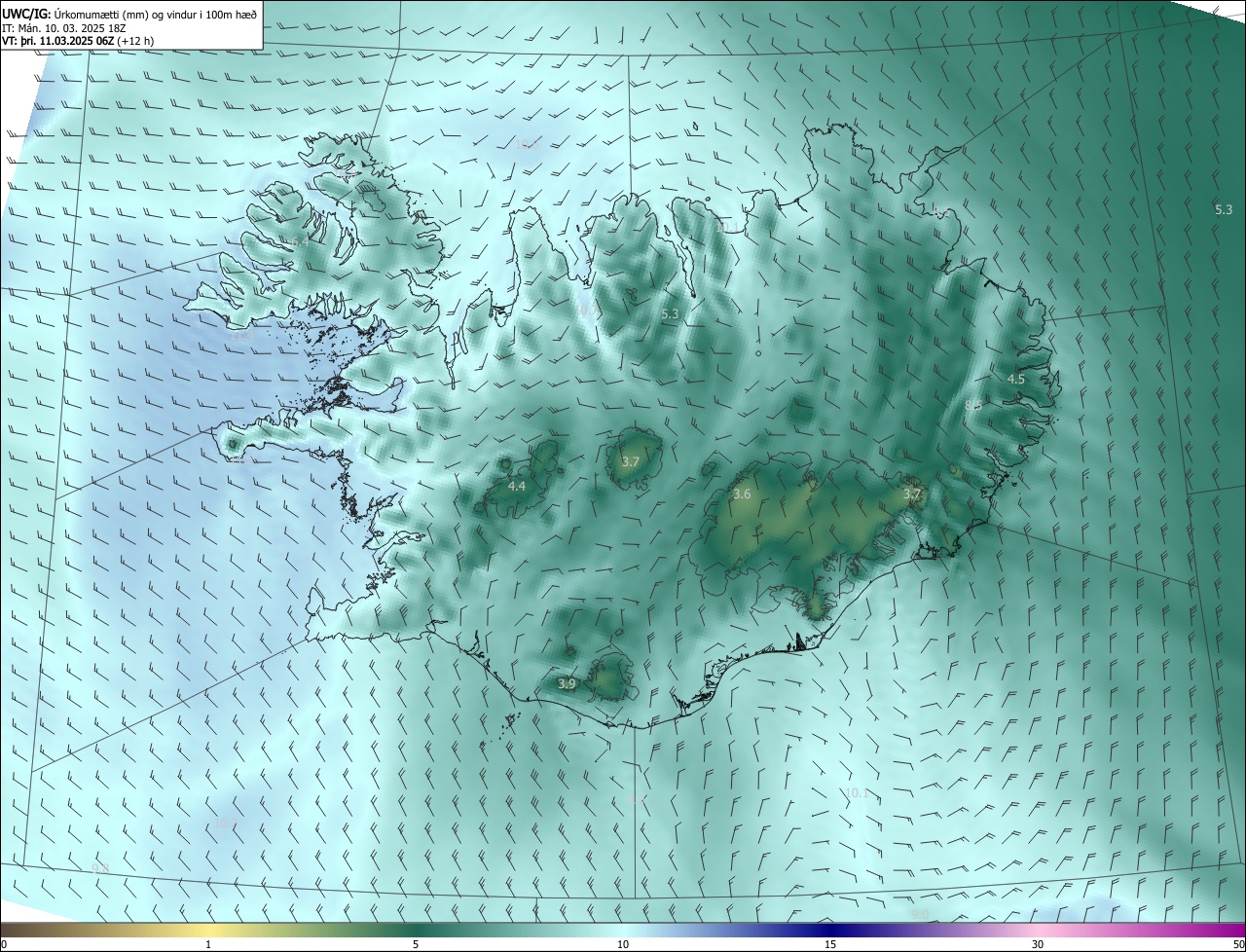The height and width of the screenshot is (952, 1246).
Task: Click the 1 label on the color scale
Action: tap(208, 944)
